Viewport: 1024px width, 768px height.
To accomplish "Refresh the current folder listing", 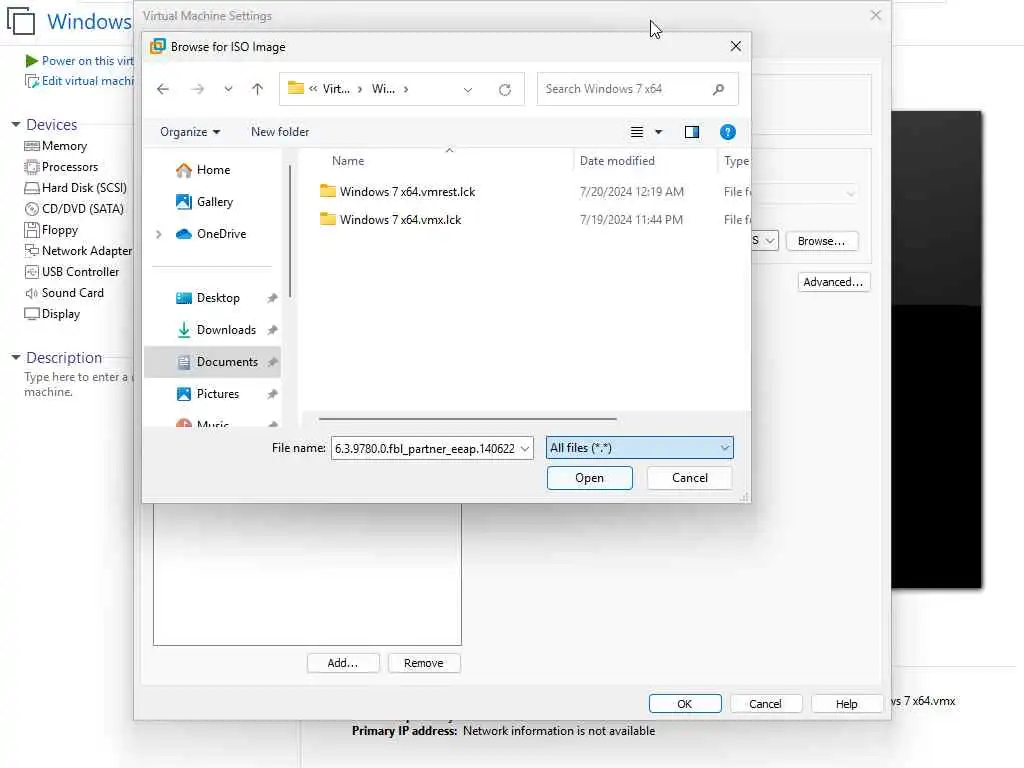I will point(505,89).
